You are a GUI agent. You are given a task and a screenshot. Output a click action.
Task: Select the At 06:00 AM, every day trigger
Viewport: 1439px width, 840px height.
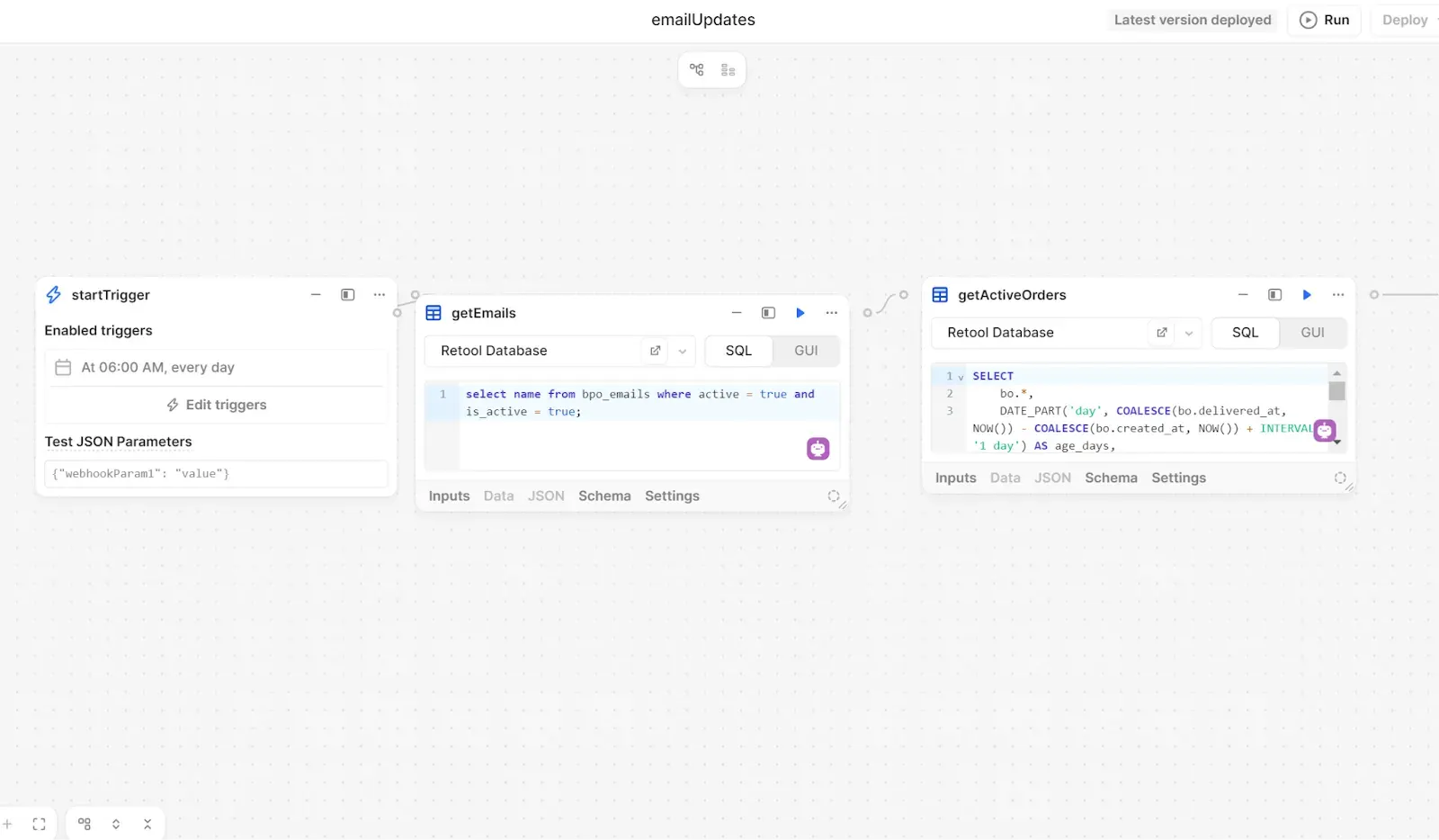pos(217,367)
